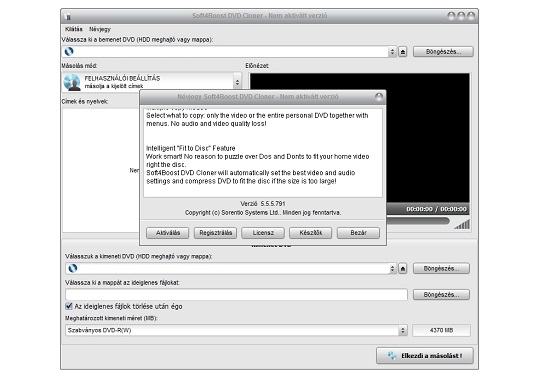Click the Regisztrálás button
Image resolution: width=550 pixels, height=381 pixels.
[x=215, y=233]
